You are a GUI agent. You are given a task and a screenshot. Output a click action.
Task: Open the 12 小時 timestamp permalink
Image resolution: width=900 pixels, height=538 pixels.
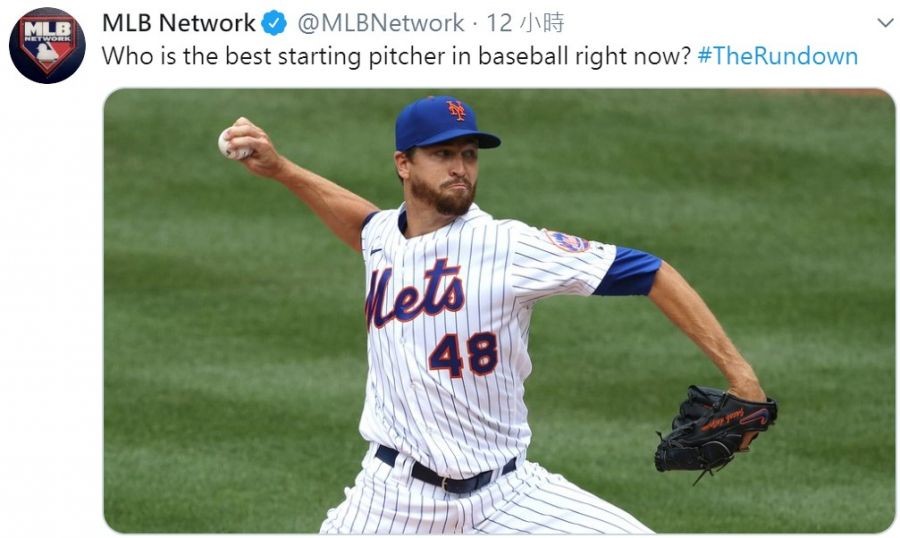click(x=525, y=23)
